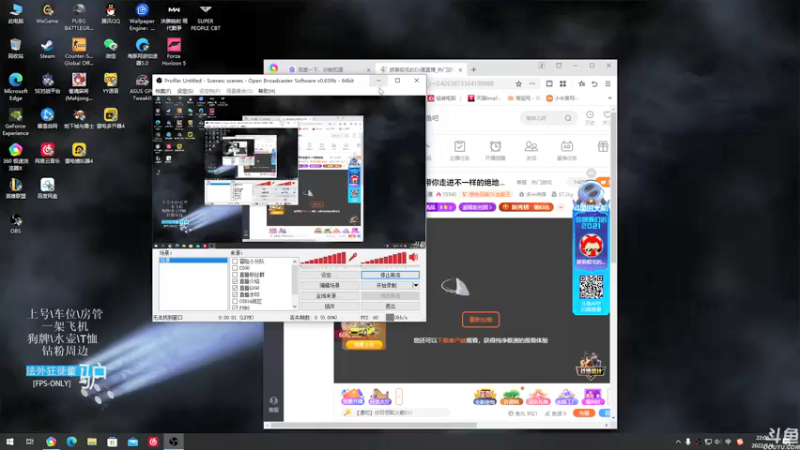Toggle the PUBG source checkbox
The width and height of the screenshot is (800, 450).
click(x=235, y=308)
